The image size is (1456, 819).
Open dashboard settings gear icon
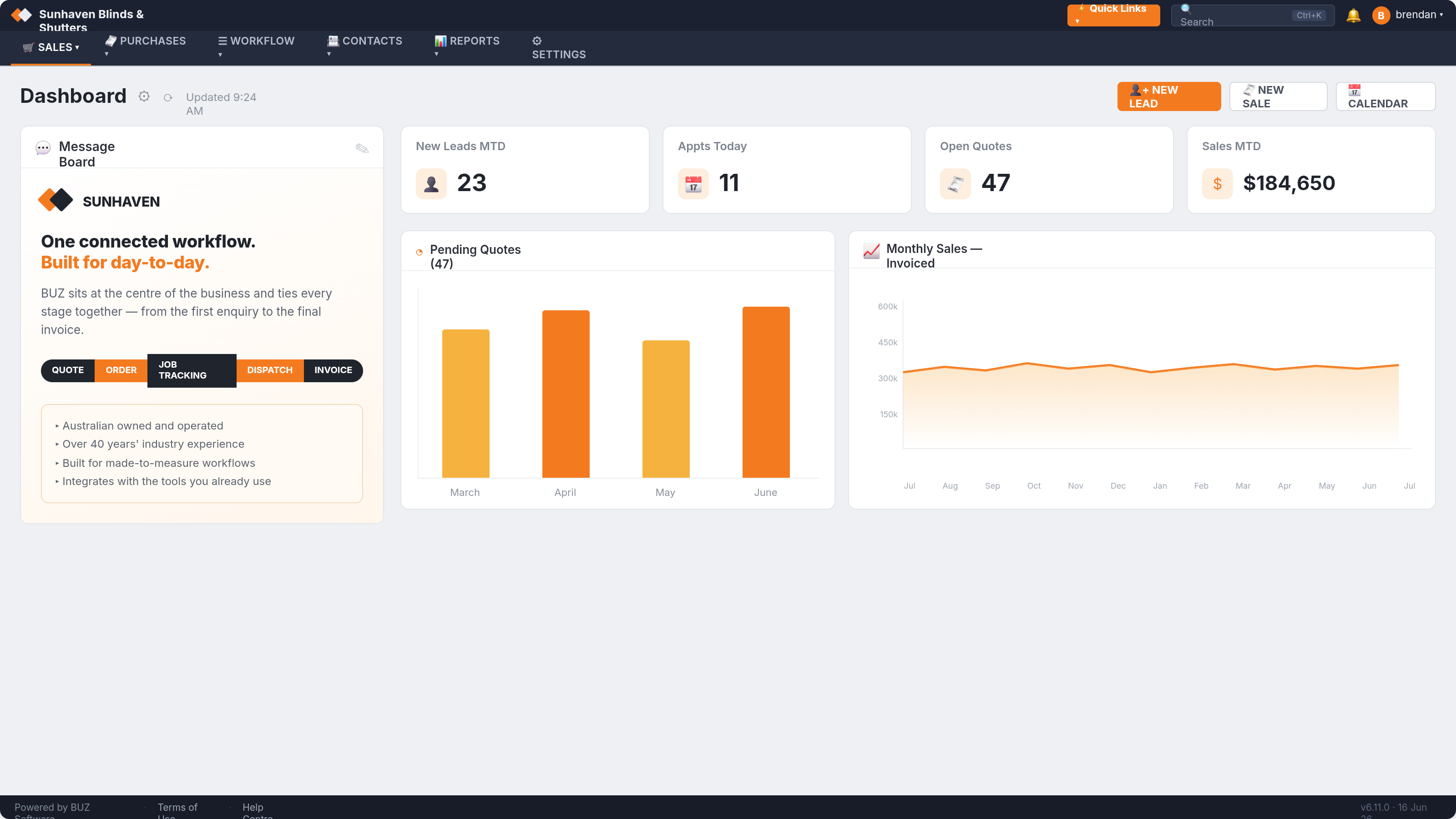144,96
